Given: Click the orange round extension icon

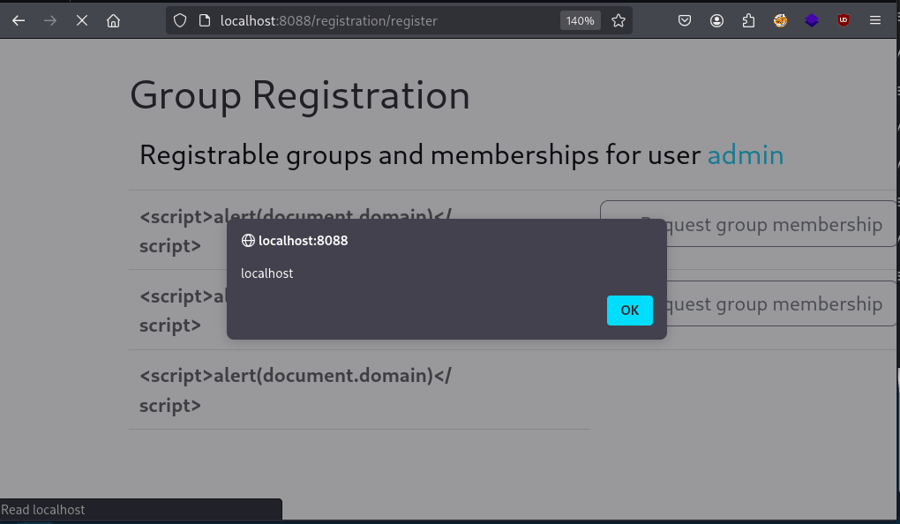Looking at the screenshot, I should (x=780, y=20).
